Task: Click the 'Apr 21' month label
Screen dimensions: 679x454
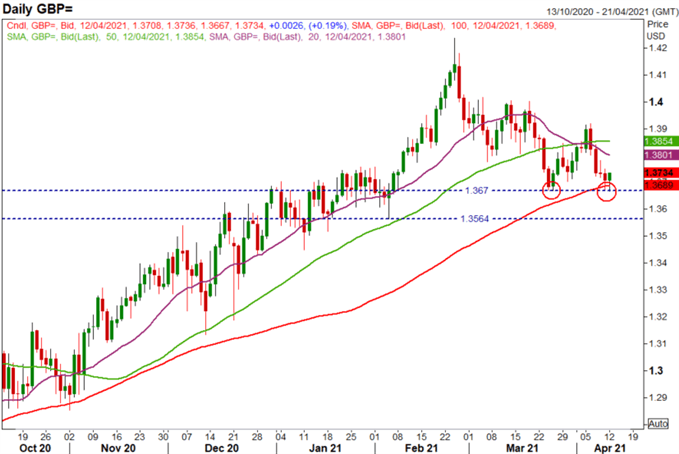Action: (610, 448)
